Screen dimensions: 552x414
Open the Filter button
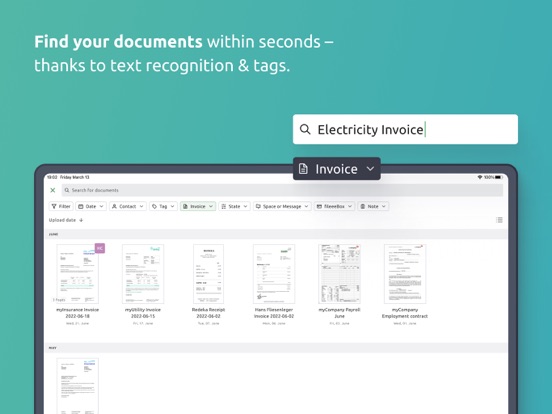click(x=61, y=206)
